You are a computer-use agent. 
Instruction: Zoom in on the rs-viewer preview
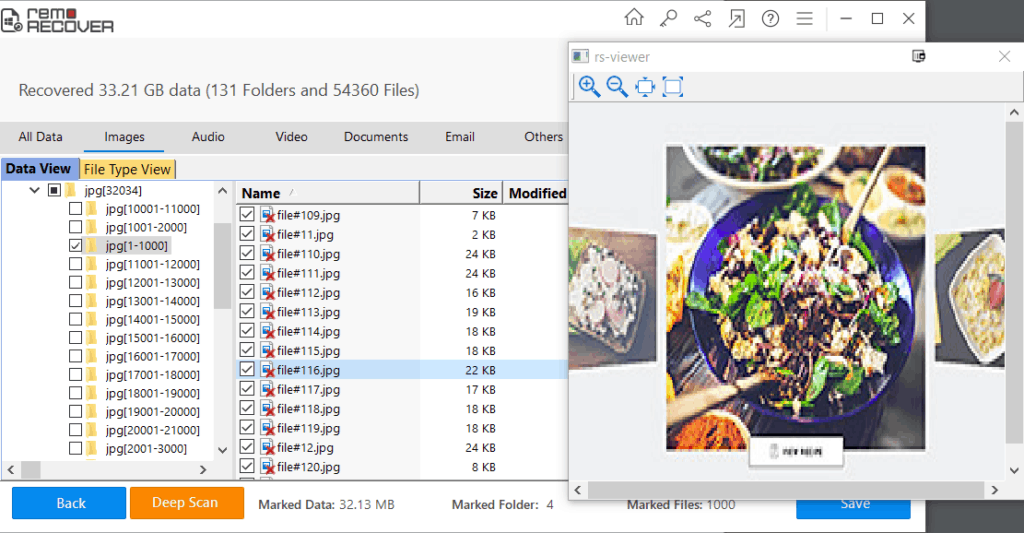pyautogui.click(x=589, y=87)
